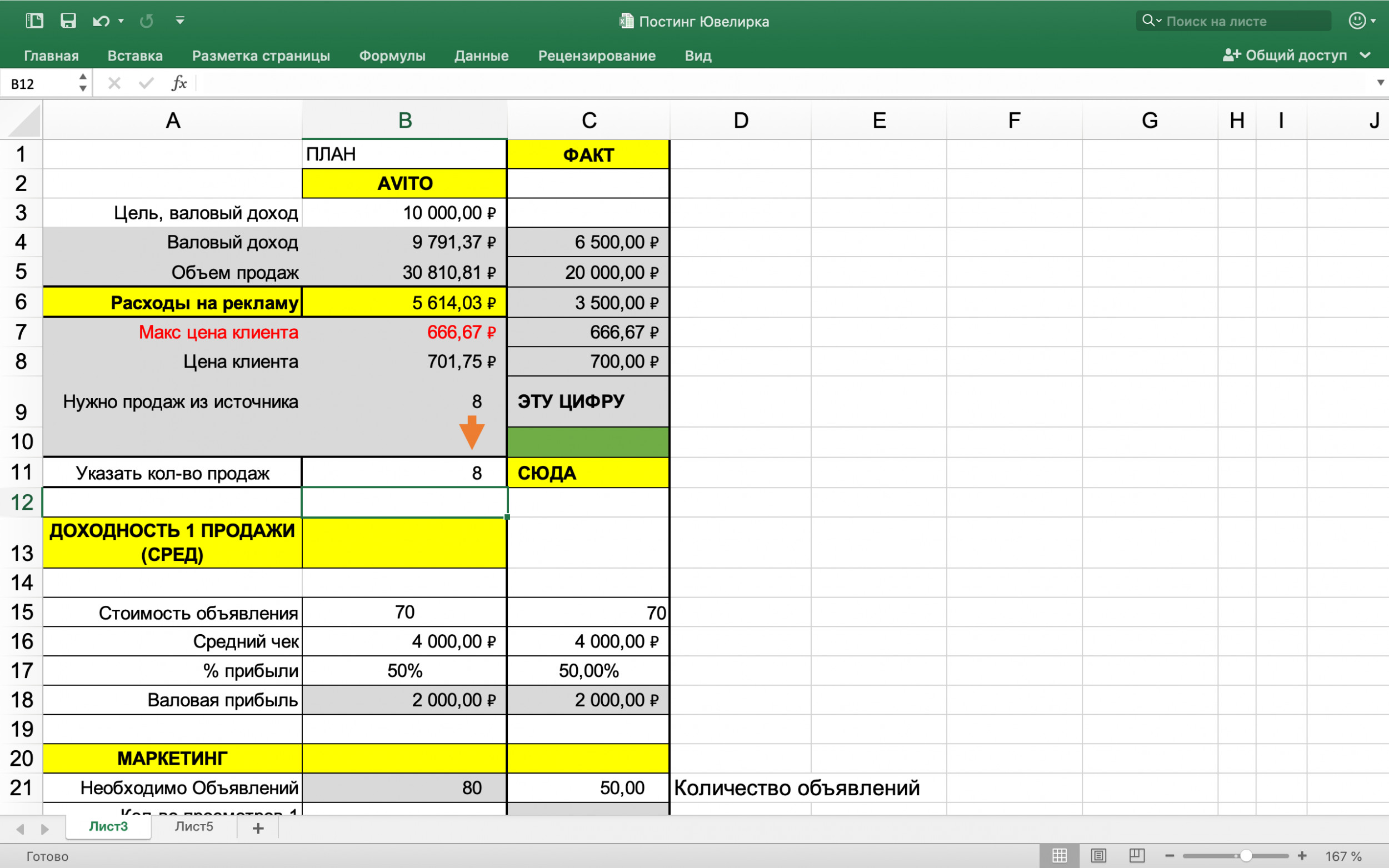This screenshot has height=868, width=1389.
Task: Expand the formula bar with right arrow
Action: pos(1381,83)
